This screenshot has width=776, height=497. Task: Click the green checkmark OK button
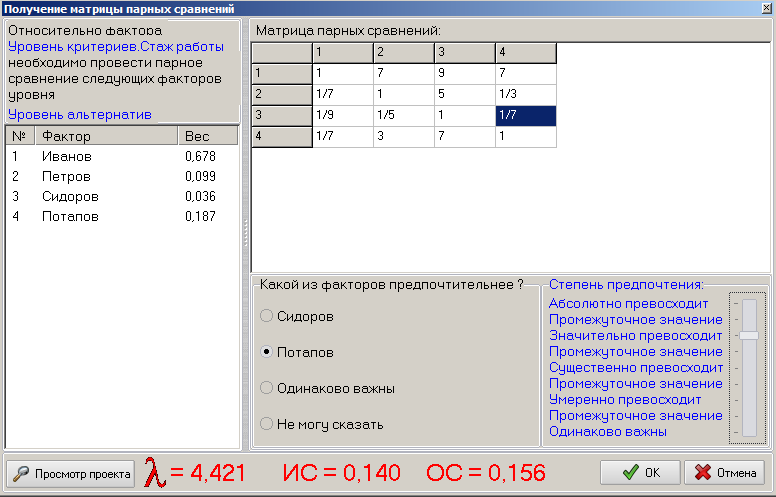pyautogui.click(x=640, y=473)
